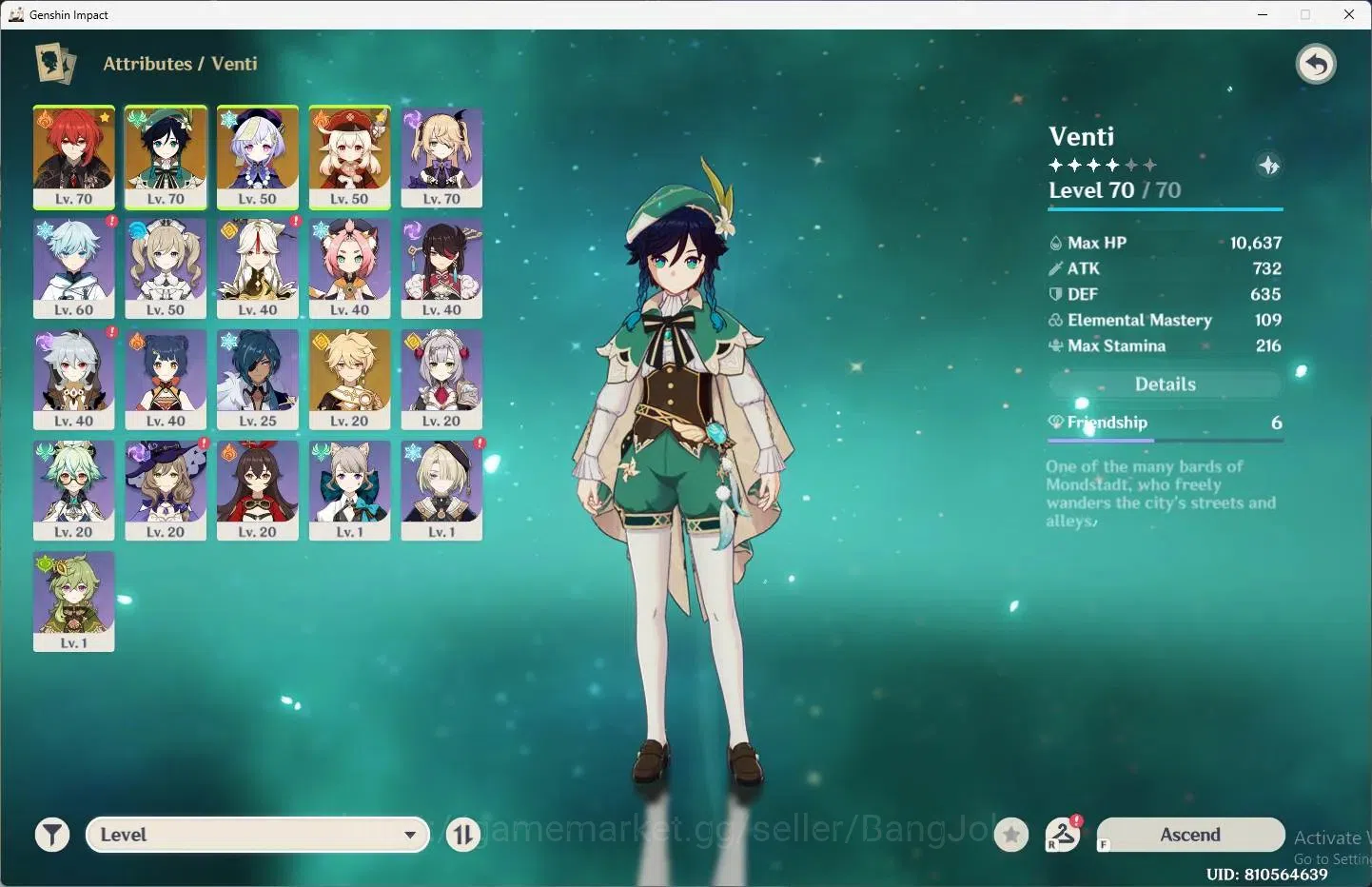Click Venti's bard description text
The image size is (1372, 887).
(1161, 494)
